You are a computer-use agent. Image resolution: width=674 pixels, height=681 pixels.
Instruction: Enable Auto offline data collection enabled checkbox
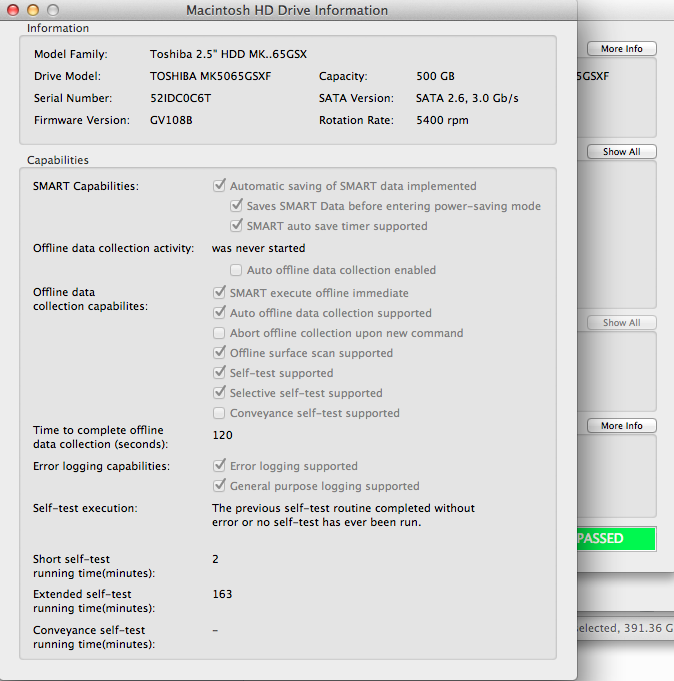pyautogui.click(x=236, y=270)
